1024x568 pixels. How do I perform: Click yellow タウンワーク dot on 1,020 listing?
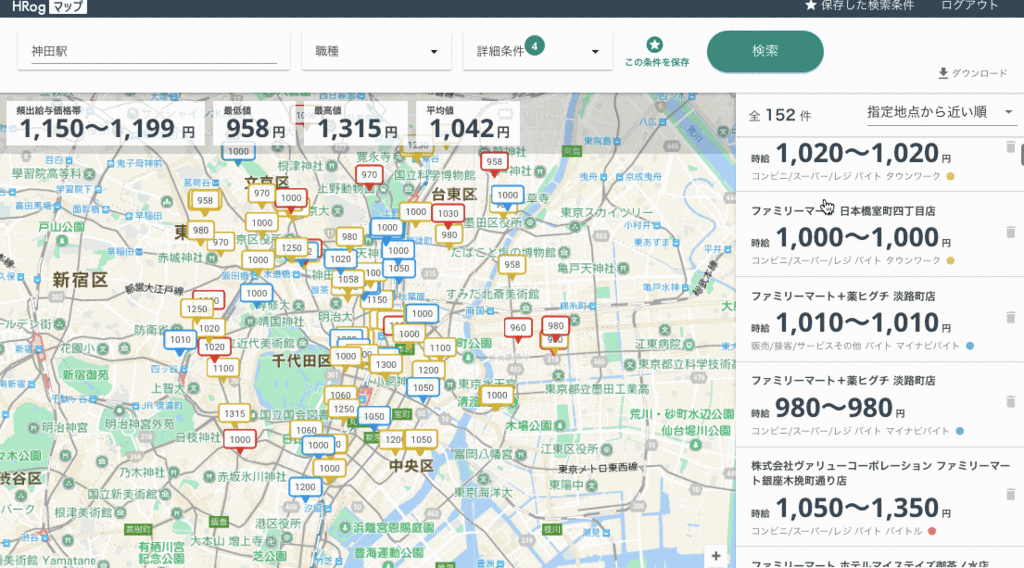(951, 176)
